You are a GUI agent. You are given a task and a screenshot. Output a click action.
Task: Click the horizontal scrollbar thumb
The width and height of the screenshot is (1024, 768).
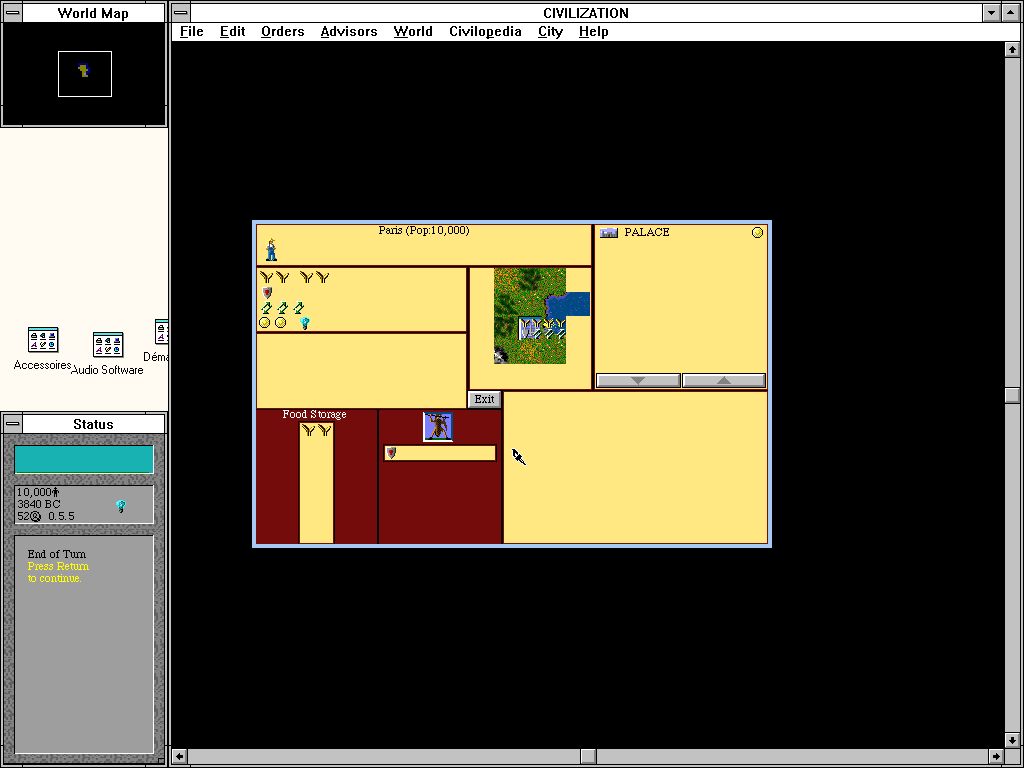click(x=588, y=757)
